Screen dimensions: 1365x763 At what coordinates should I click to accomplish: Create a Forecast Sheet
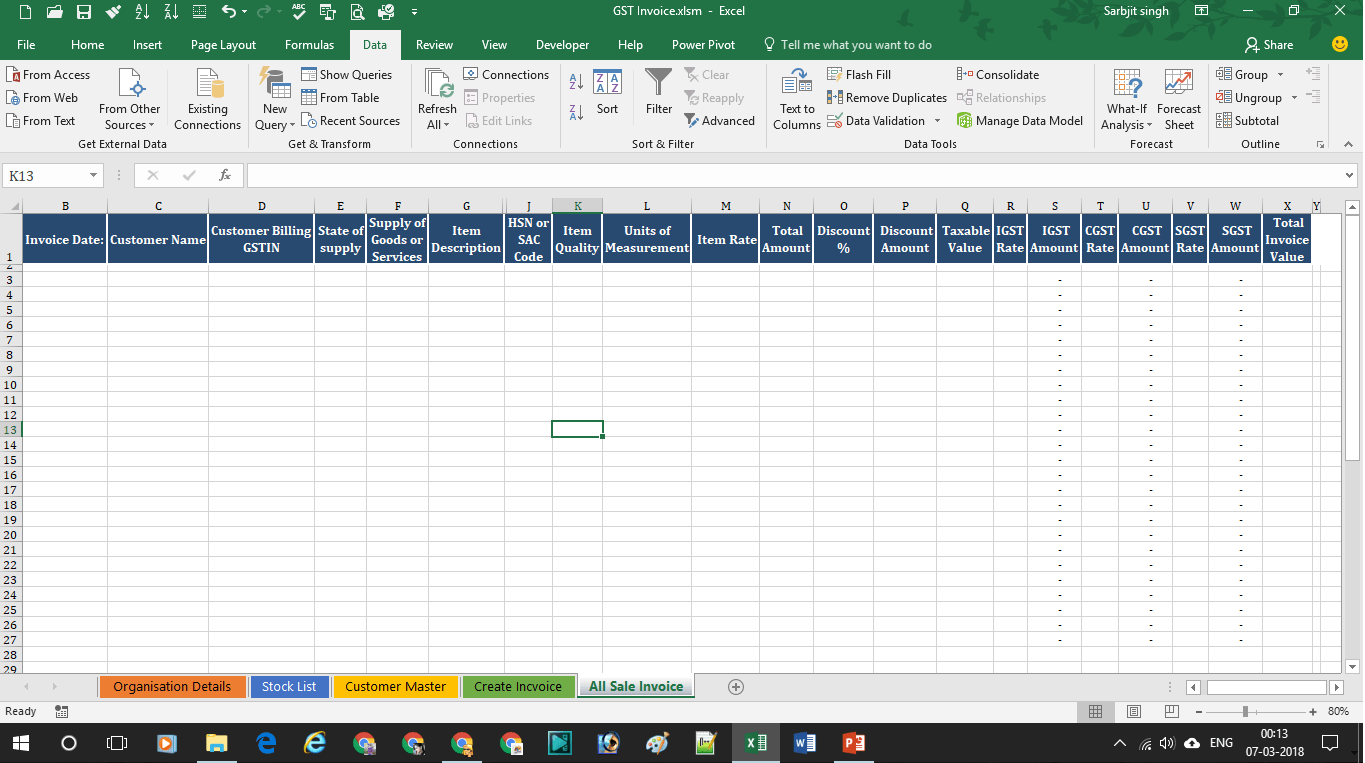tap(1179, 100)
